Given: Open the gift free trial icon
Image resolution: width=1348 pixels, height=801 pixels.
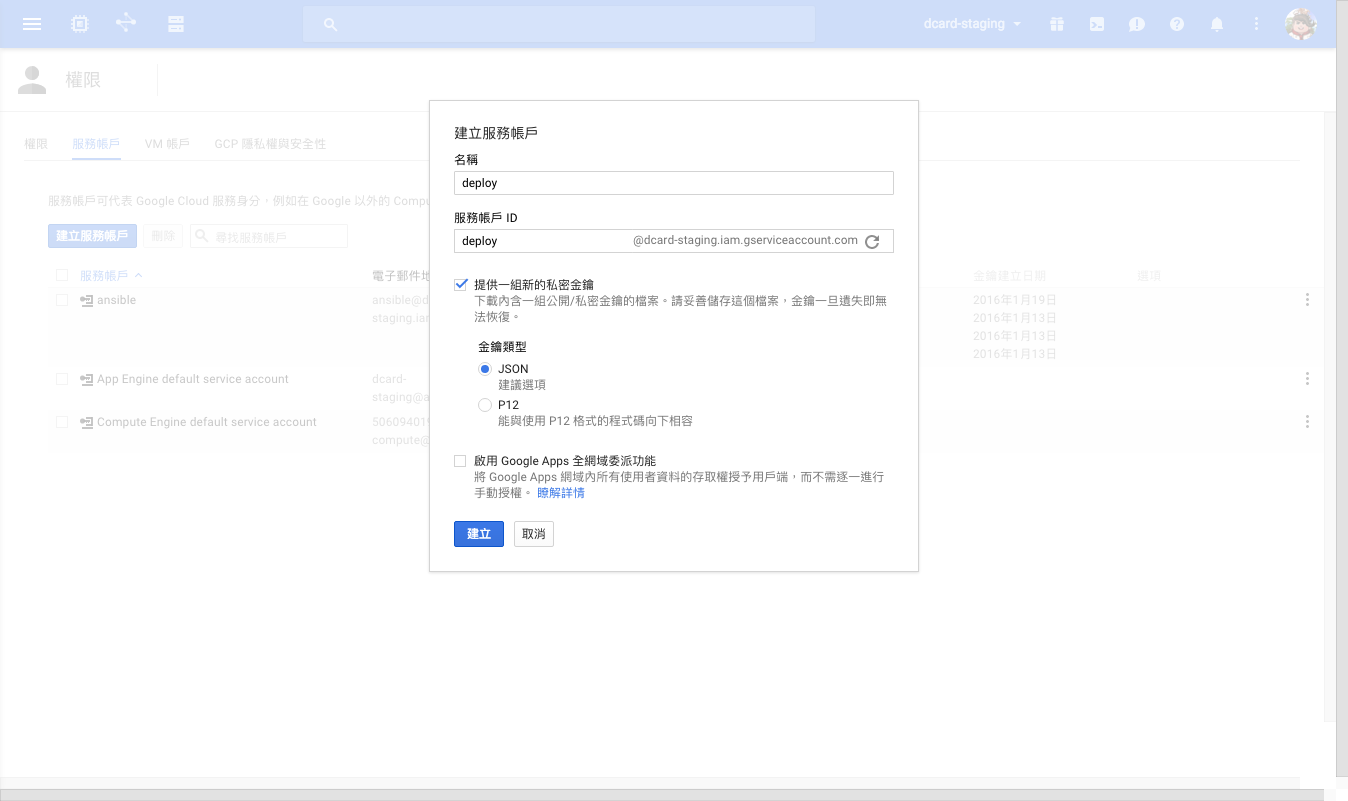Looking at the screenshot, I should pos(1056,24).
